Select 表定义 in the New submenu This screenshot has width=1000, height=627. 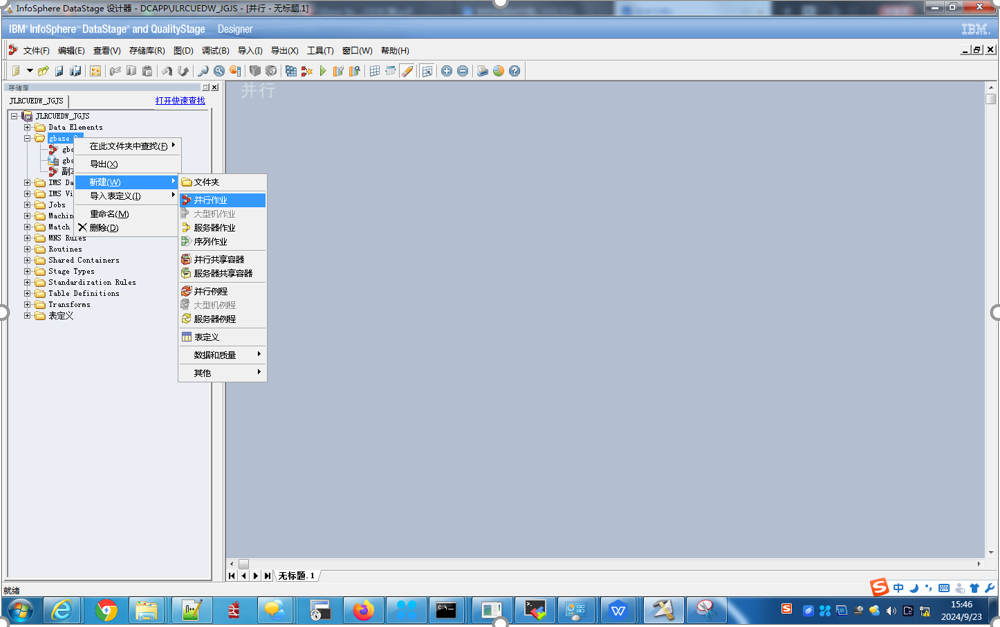(222, 337)
